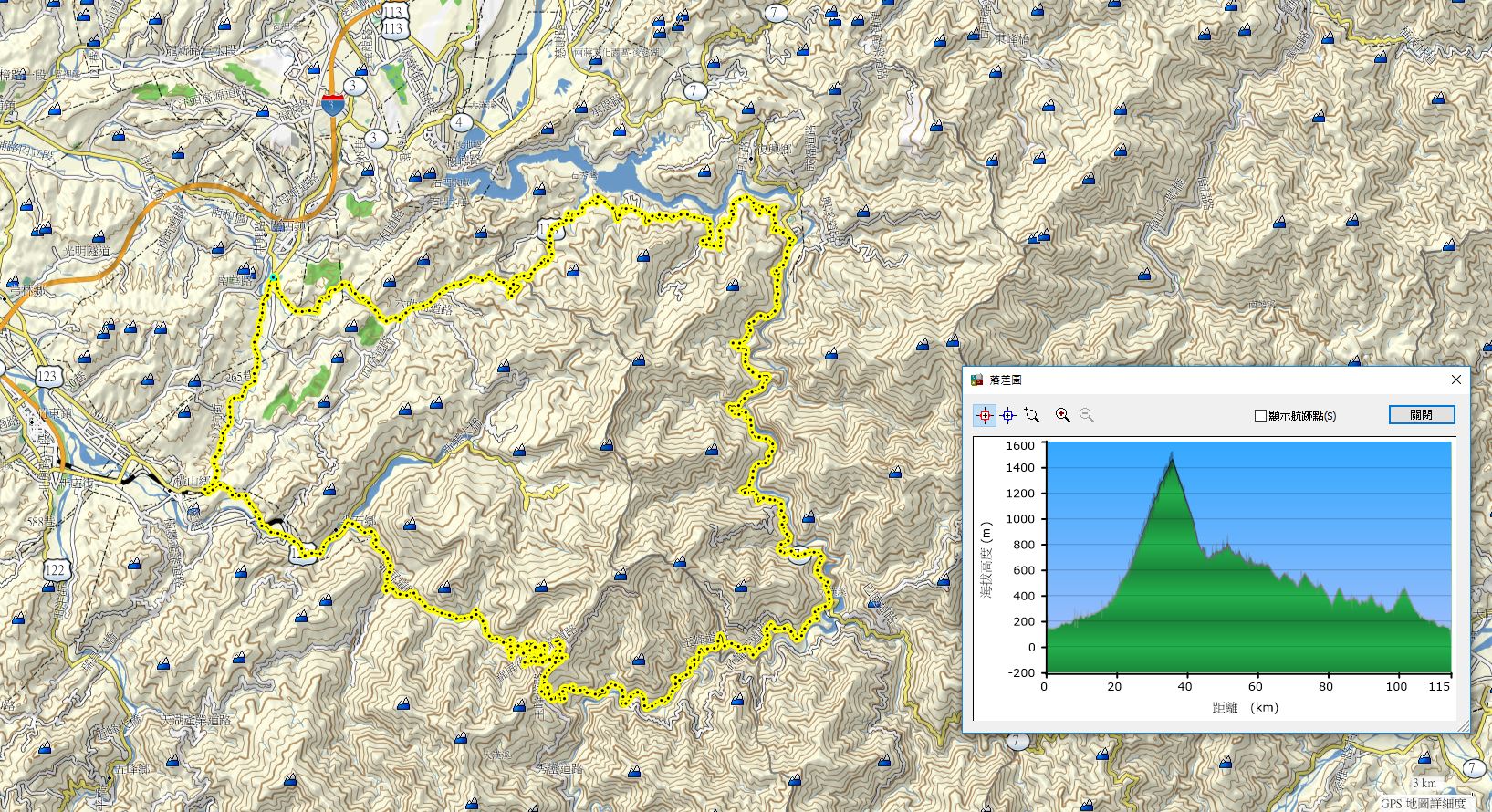Click the red-blue Freeway 3 shield on map
Viewport: 1492px width, 812px height.
pos(333,102)
